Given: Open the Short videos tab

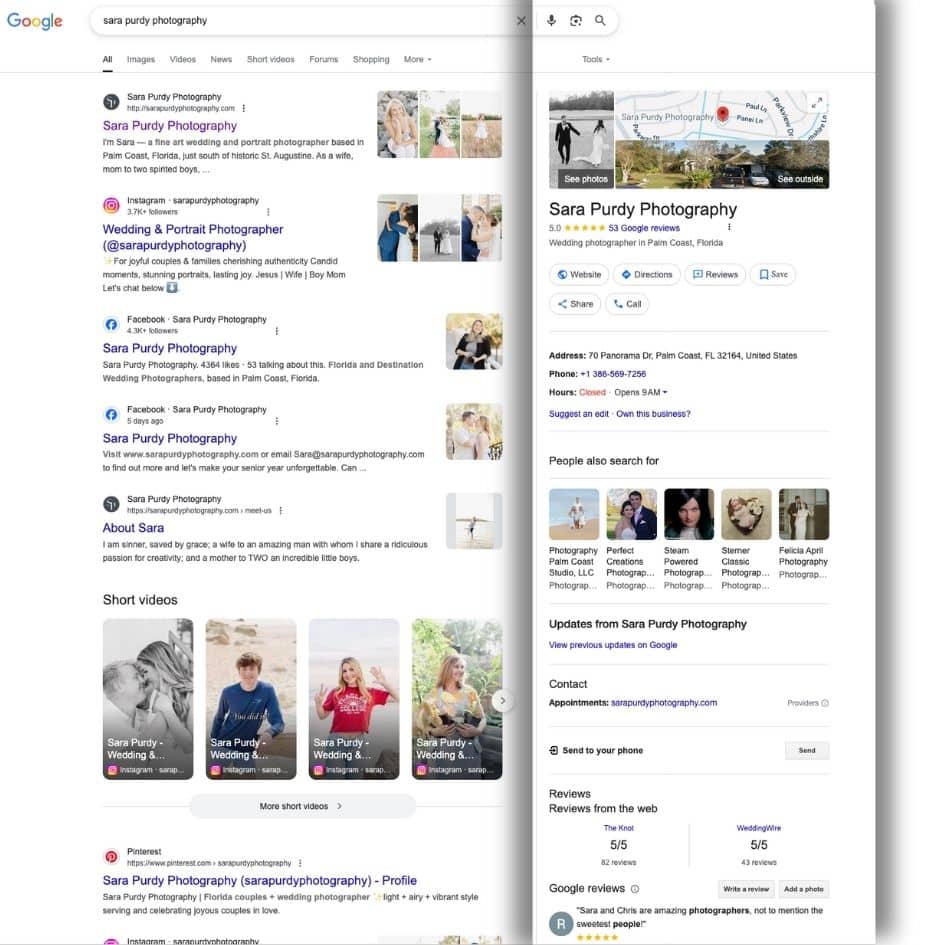Looking at the screenshot, I should coord(271,59).
